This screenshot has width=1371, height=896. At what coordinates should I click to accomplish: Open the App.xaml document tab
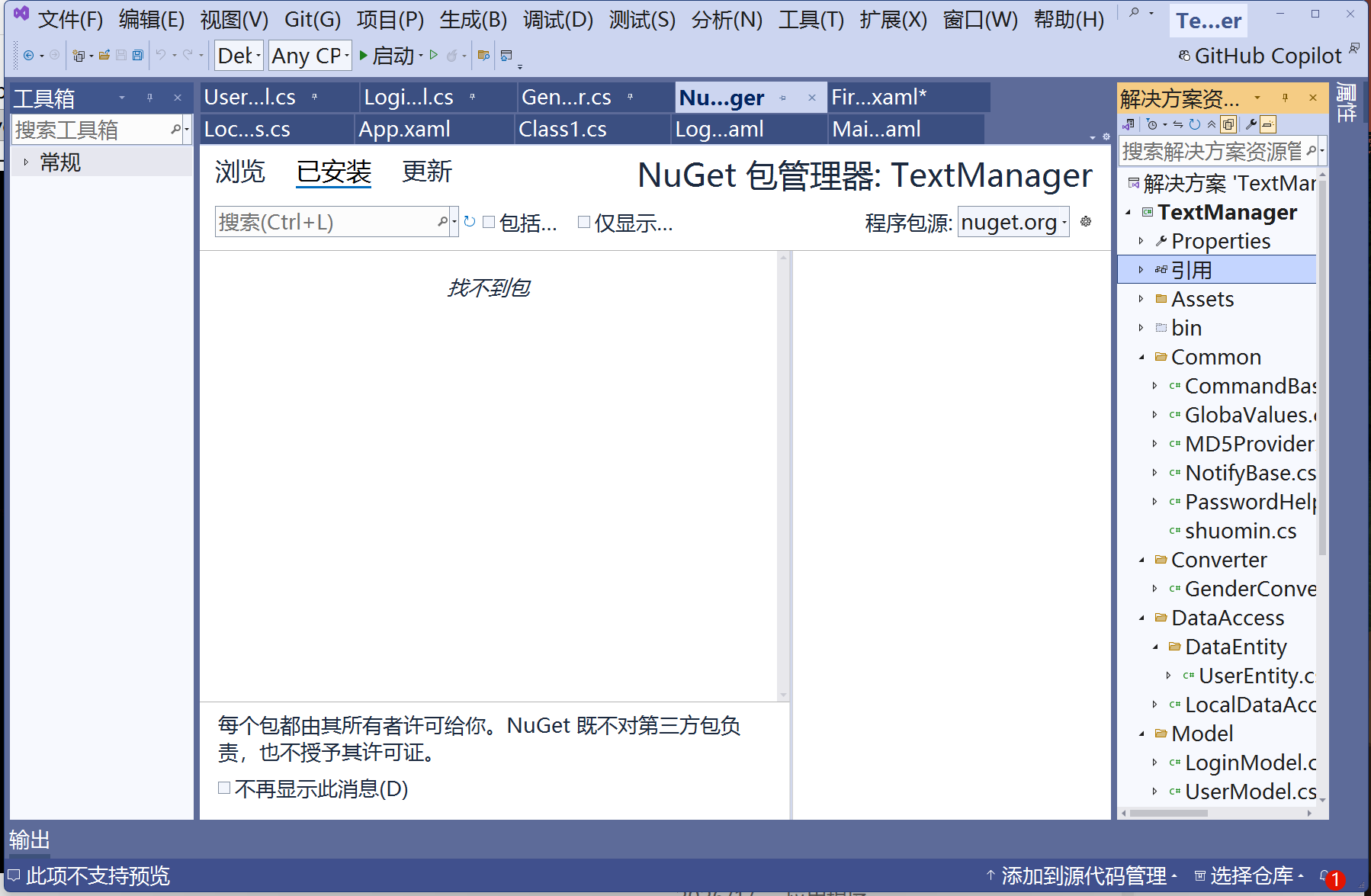(433, 129)
